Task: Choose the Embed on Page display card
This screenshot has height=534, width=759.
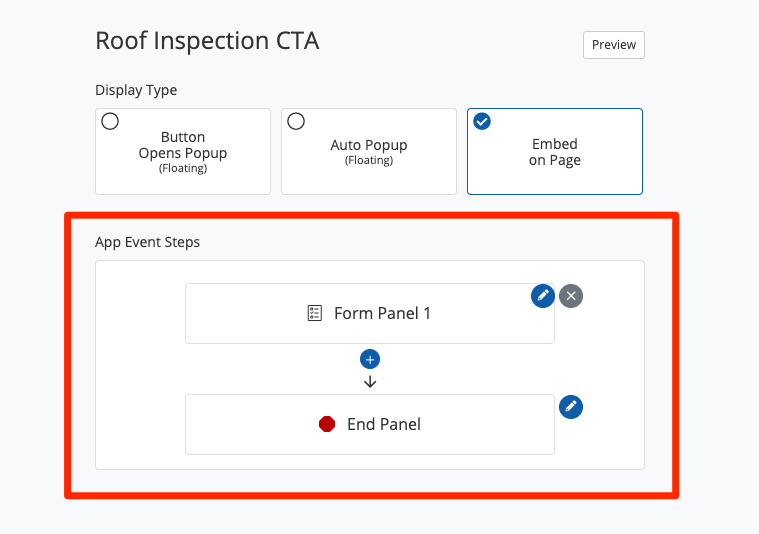Action: click(554, 151)
